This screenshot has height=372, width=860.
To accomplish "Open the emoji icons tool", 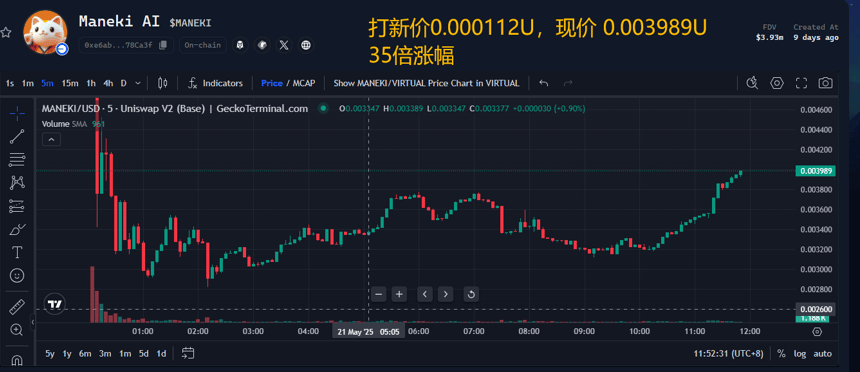I will coord(17,275).
